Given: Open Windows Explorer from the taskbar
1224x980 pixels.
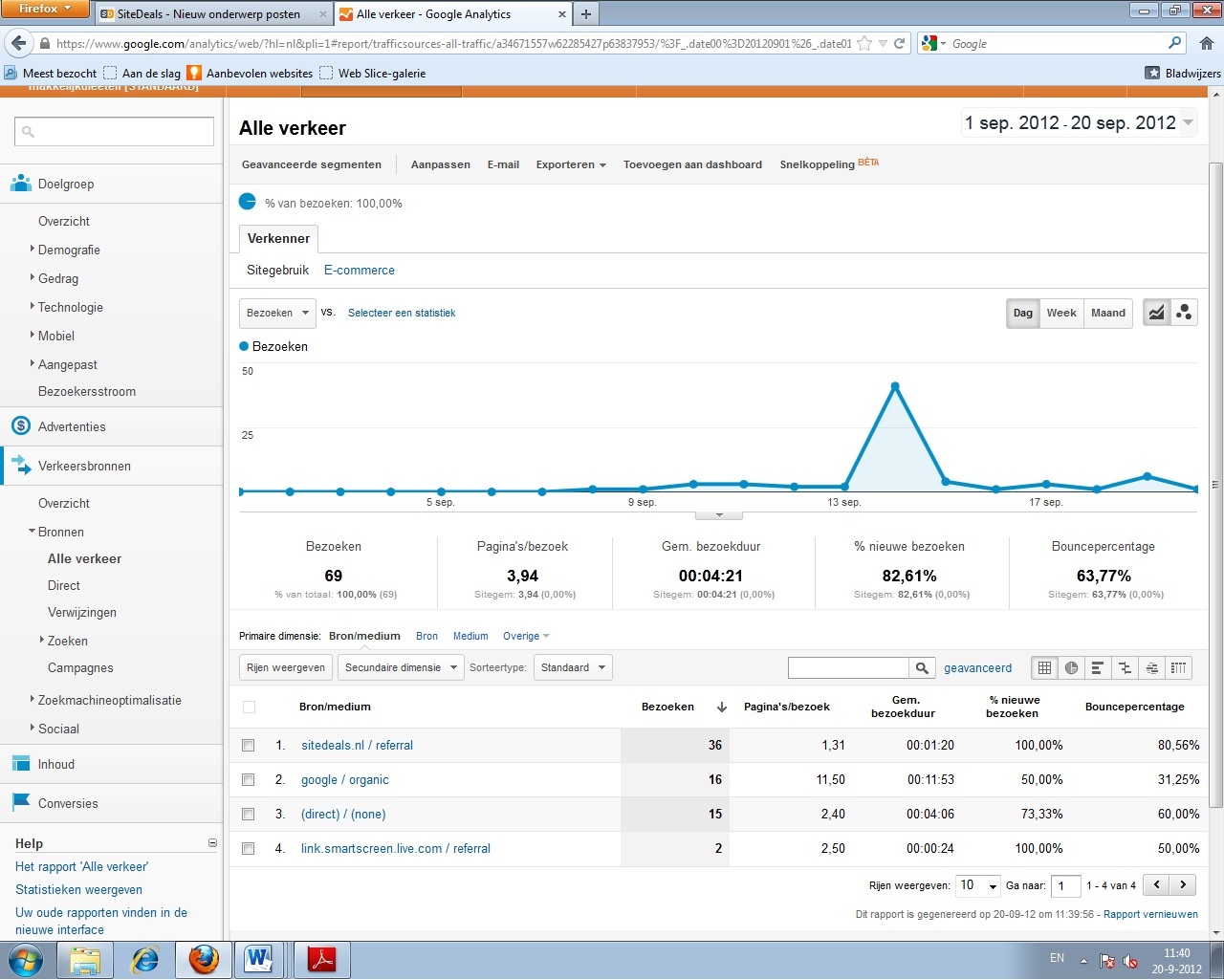Looking at the screenshot, I should point(86,959).
